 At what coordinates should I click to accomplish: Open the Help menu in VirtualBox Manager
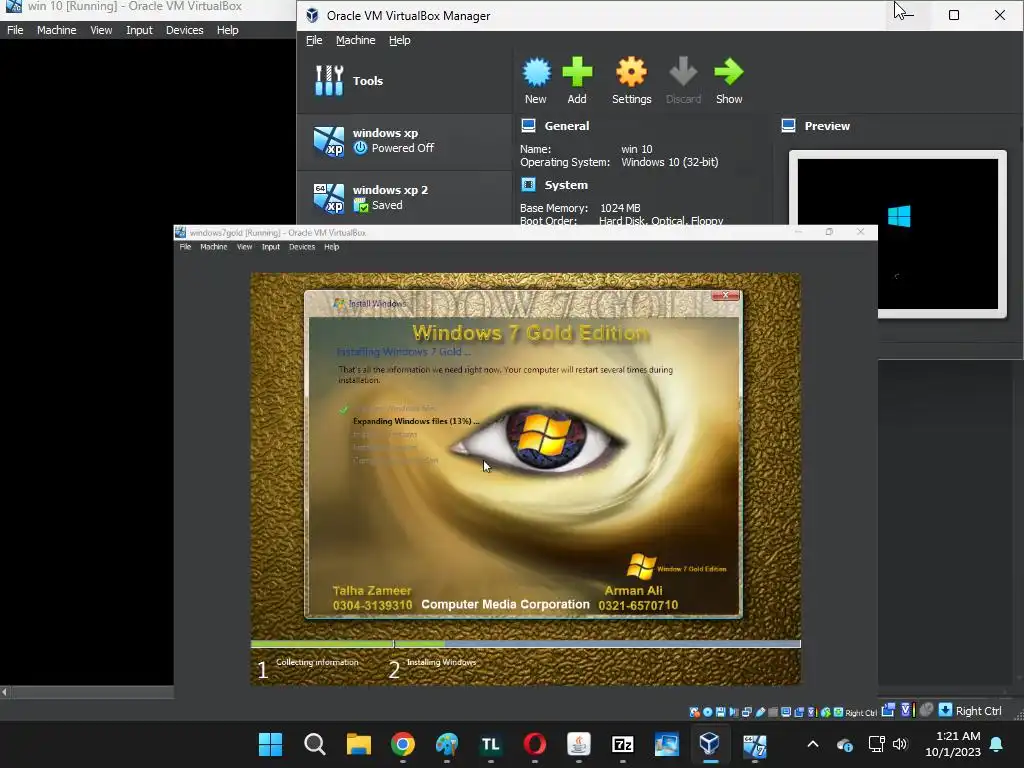tap(400, 40)
